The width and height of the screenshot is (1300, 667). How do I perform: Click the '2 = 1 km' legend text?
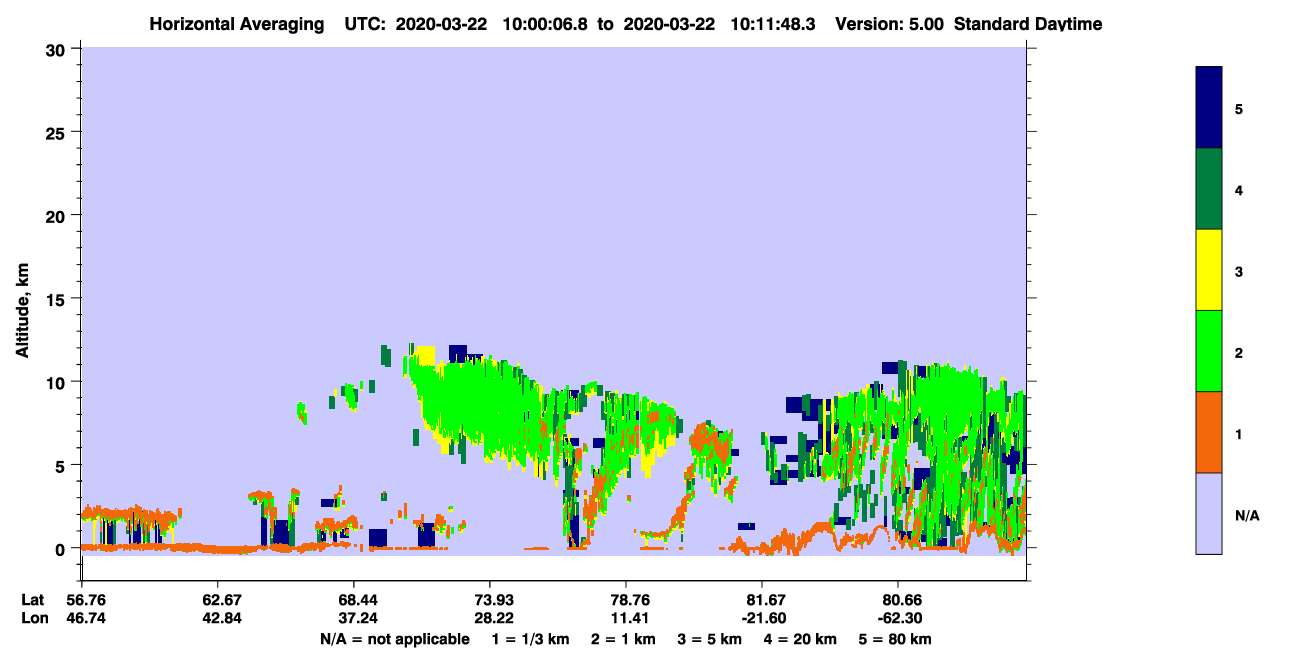623,639
